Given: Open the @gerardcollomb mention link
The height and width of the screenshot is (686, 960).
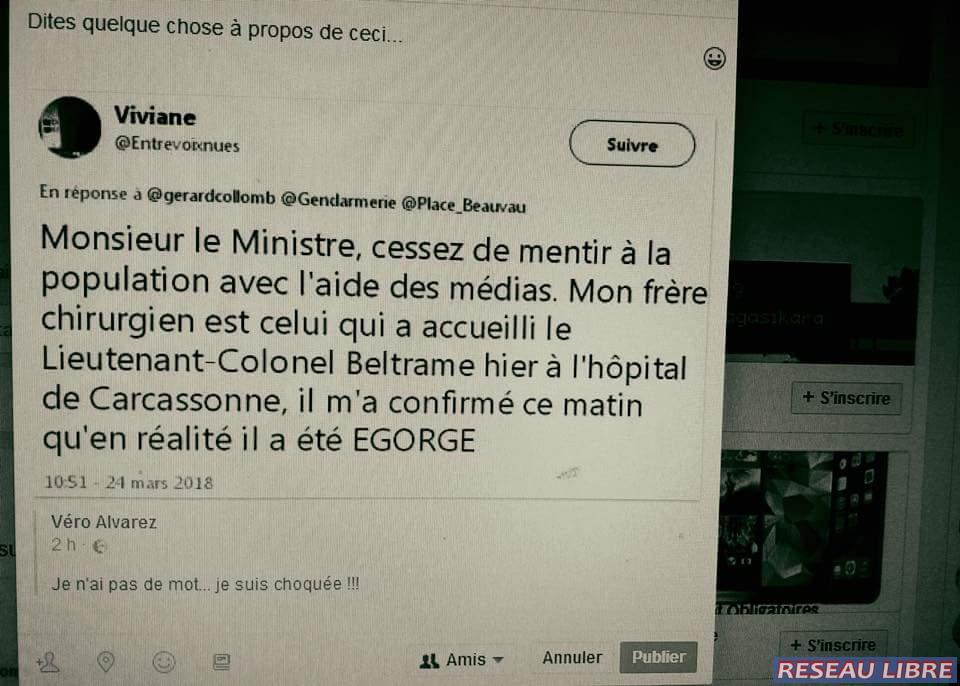Looking at the screenshot, I should coord(211,197).
